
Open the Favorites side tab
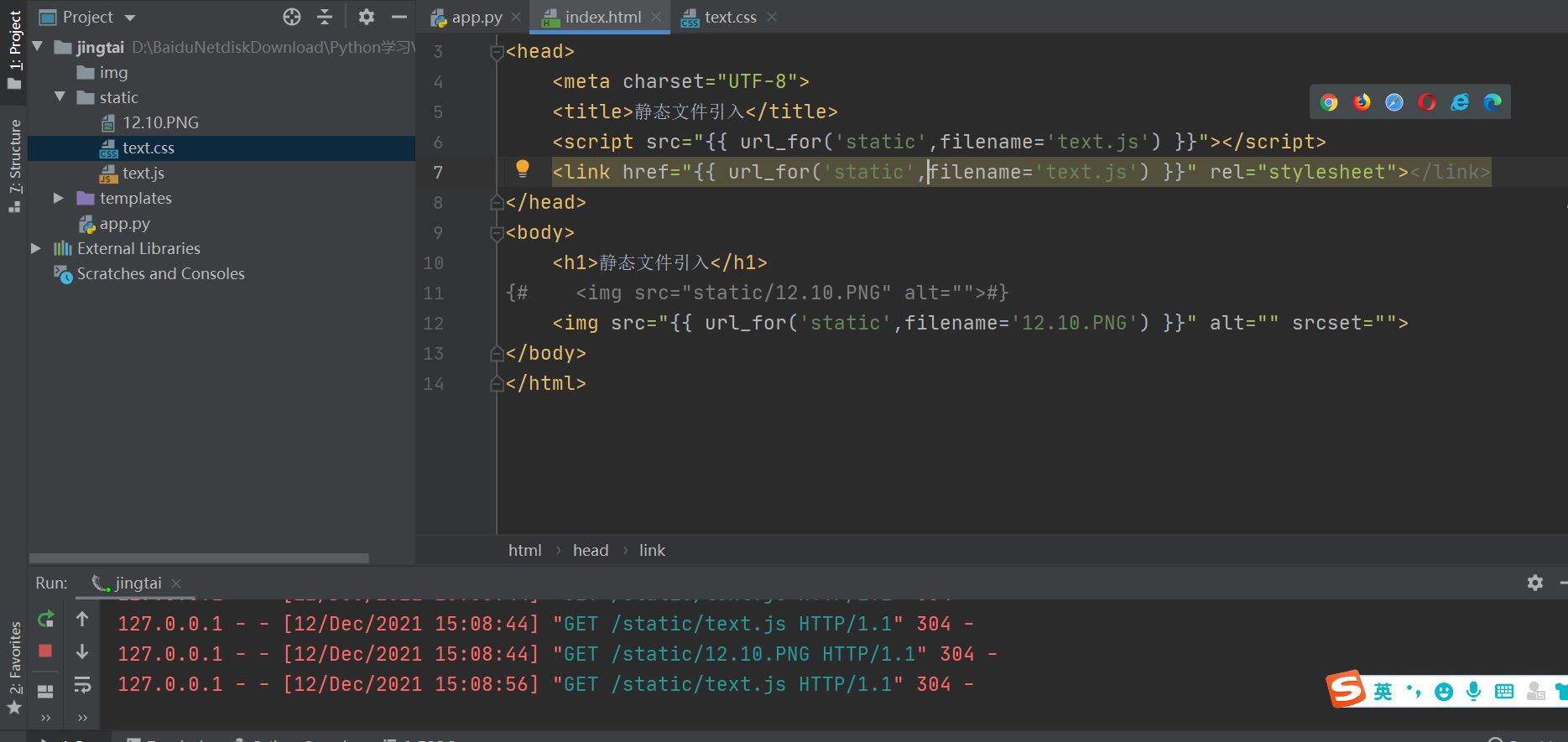14,668
